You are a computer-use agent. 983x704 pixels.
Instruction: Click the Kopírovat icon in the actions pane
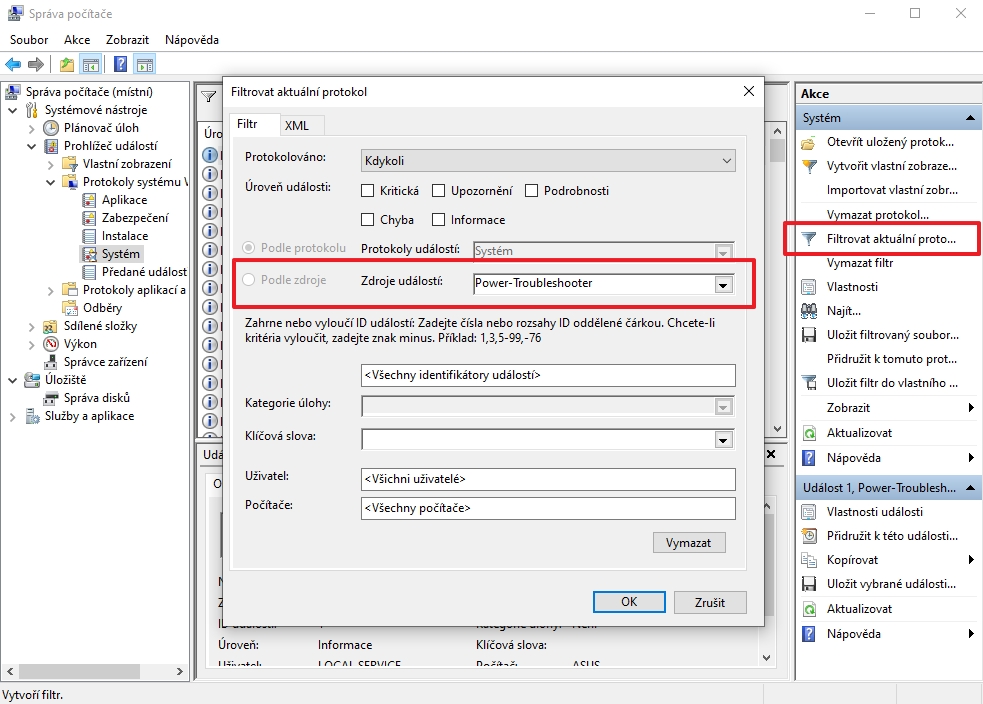(809, 560)
